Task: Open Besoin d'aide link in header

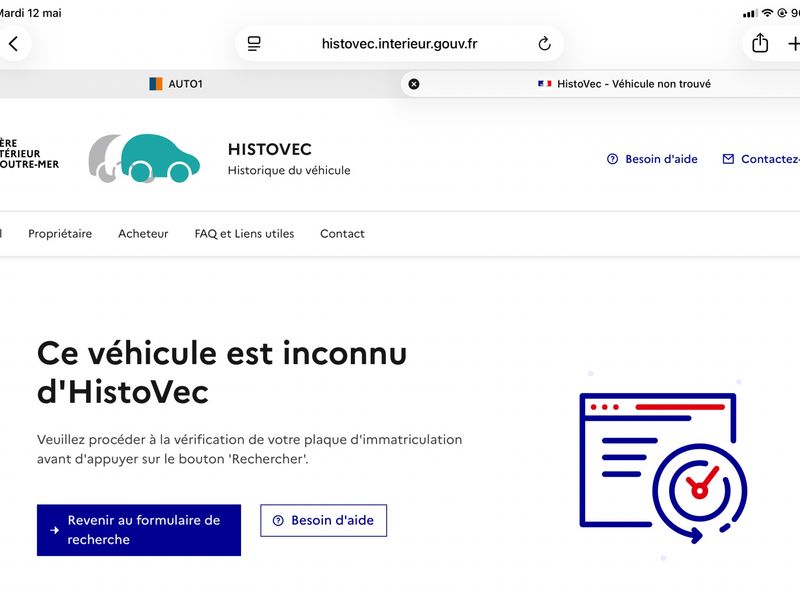Action: pyautogui.click(x=652, y=159)
